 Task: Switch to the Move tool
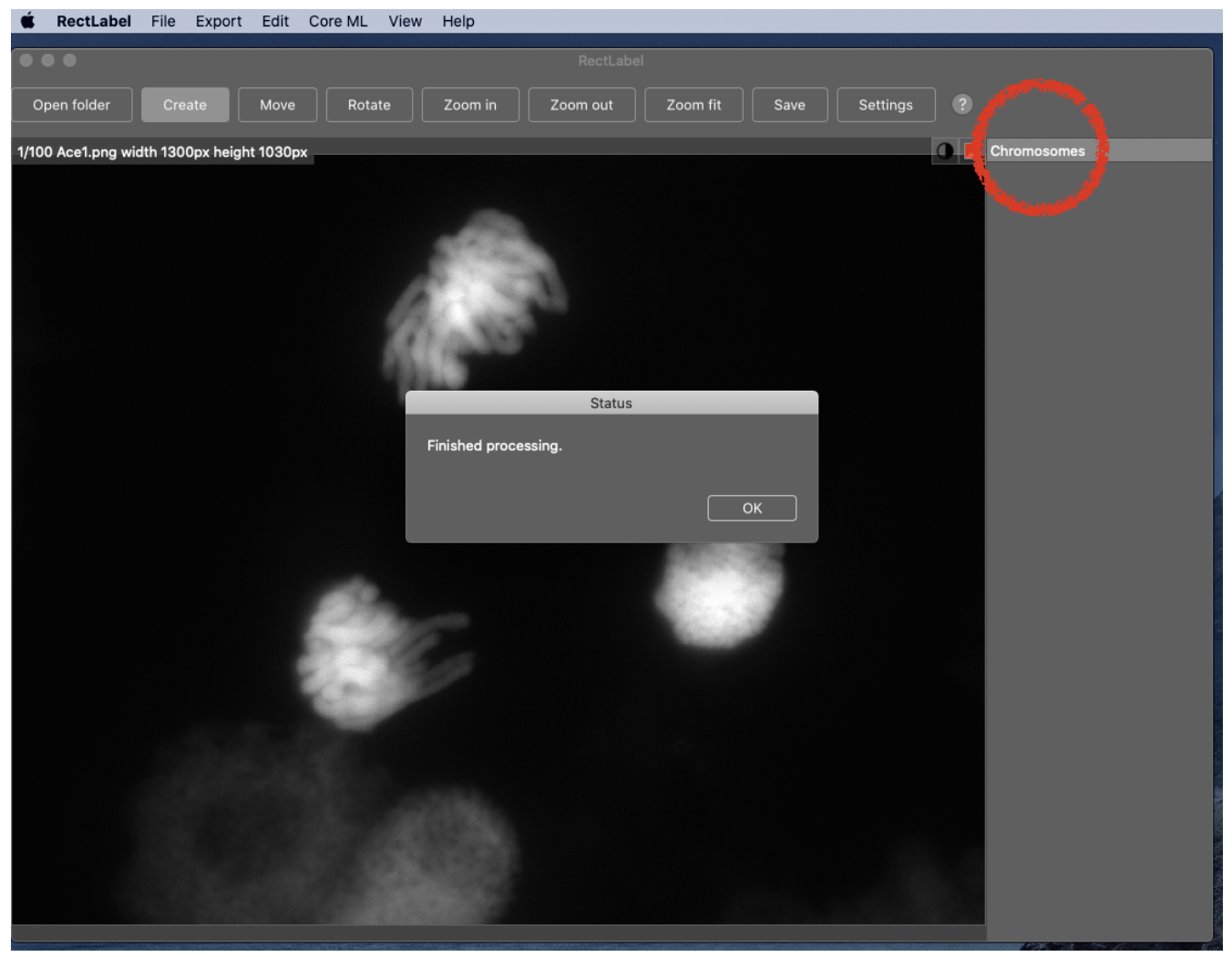[x=277, y=105]
